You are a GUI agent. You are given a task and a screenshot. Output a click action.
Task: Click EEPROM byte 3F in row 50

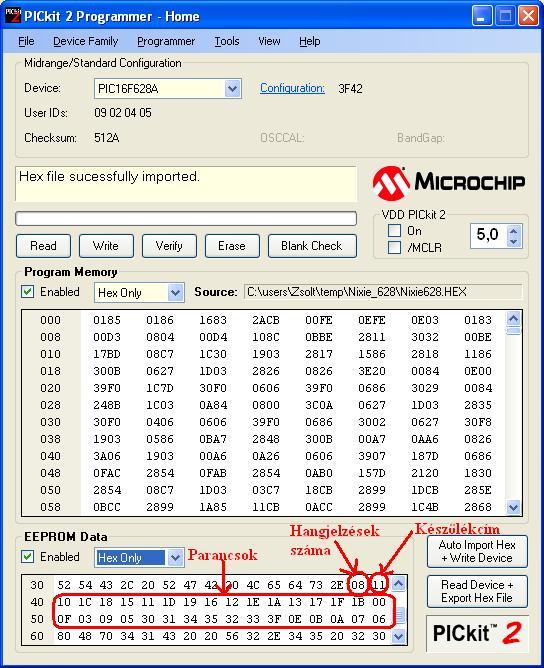point(274,619)
